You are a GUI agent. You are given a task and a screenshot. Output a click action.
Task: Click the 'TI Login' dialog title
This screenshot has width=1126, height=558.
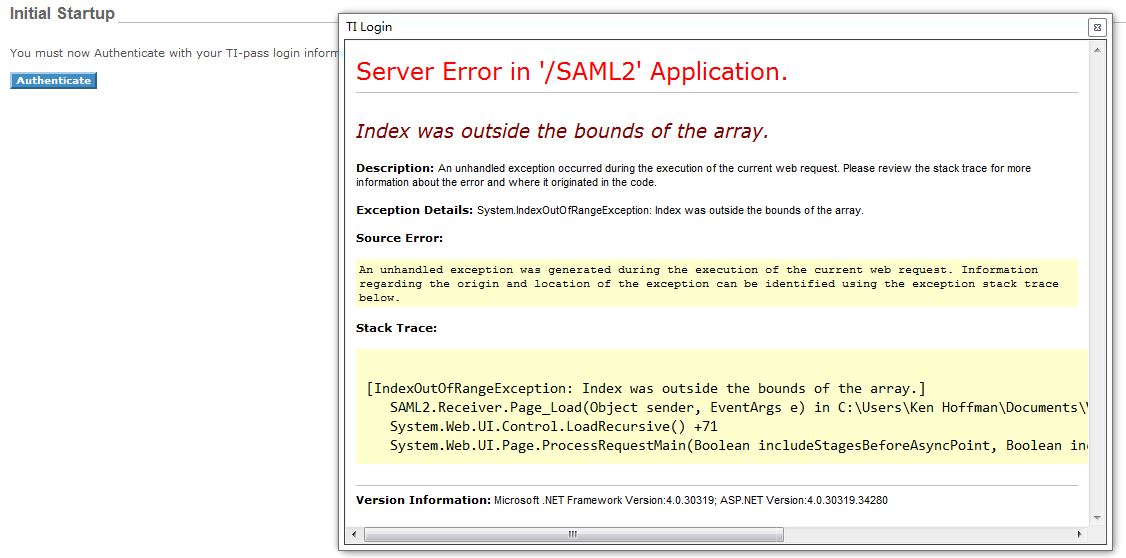(x=369, y=27)
